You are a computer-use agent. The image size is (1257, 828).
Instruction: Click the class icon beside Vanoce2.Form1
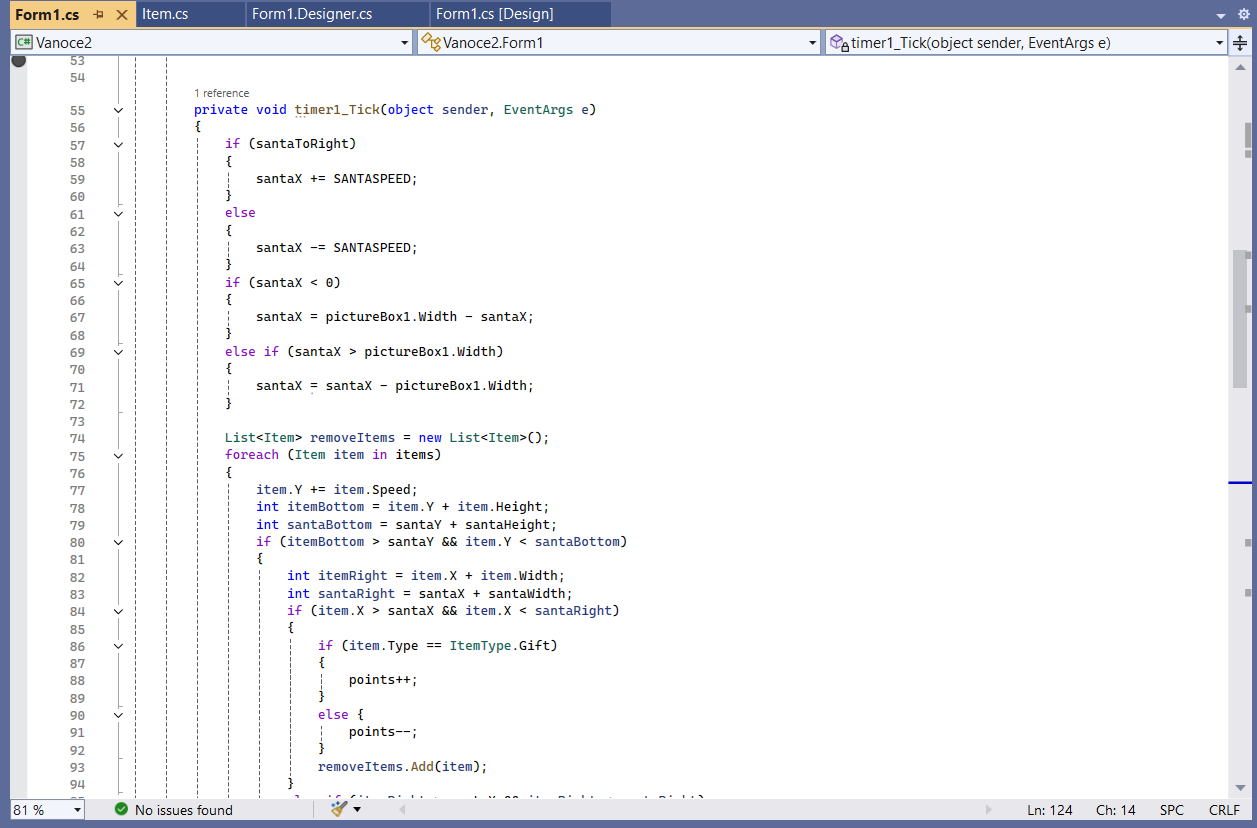[x=431, y=42]
